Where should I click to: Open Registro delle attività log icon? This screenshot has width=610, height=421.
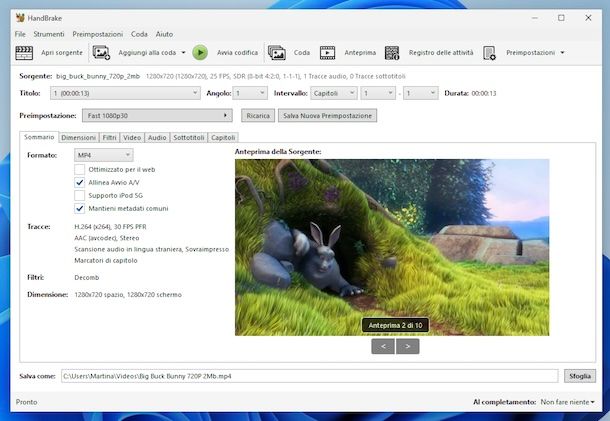[x=393, y=52]
